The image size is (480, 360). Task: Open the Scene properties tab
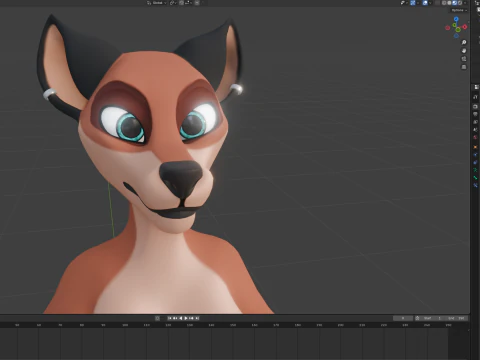coord(475,130)
